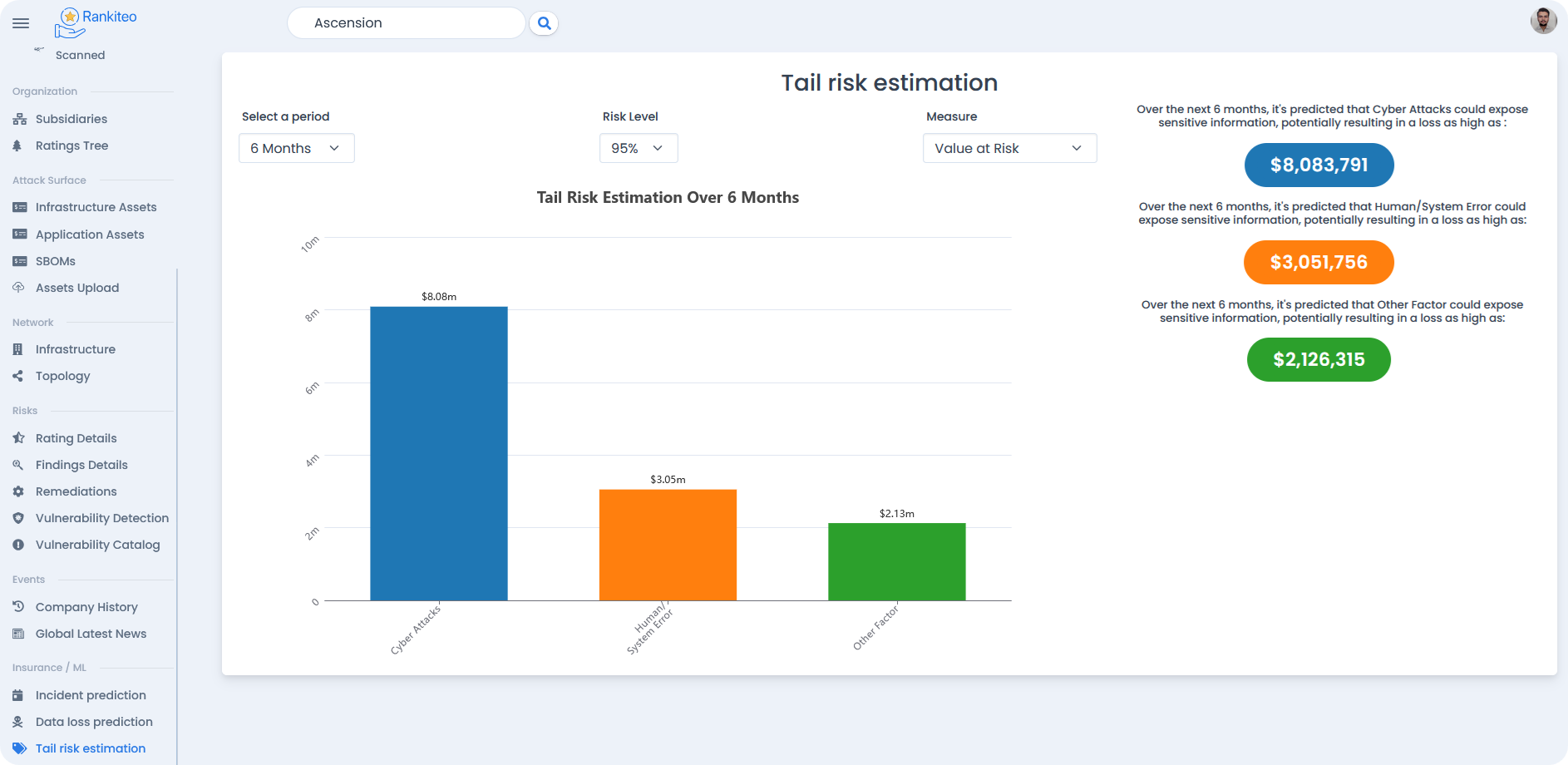This screenshot has height=765, width=1568.
Task: Open the Measure dropdown Value at Risk
Action: [1008, 148]
